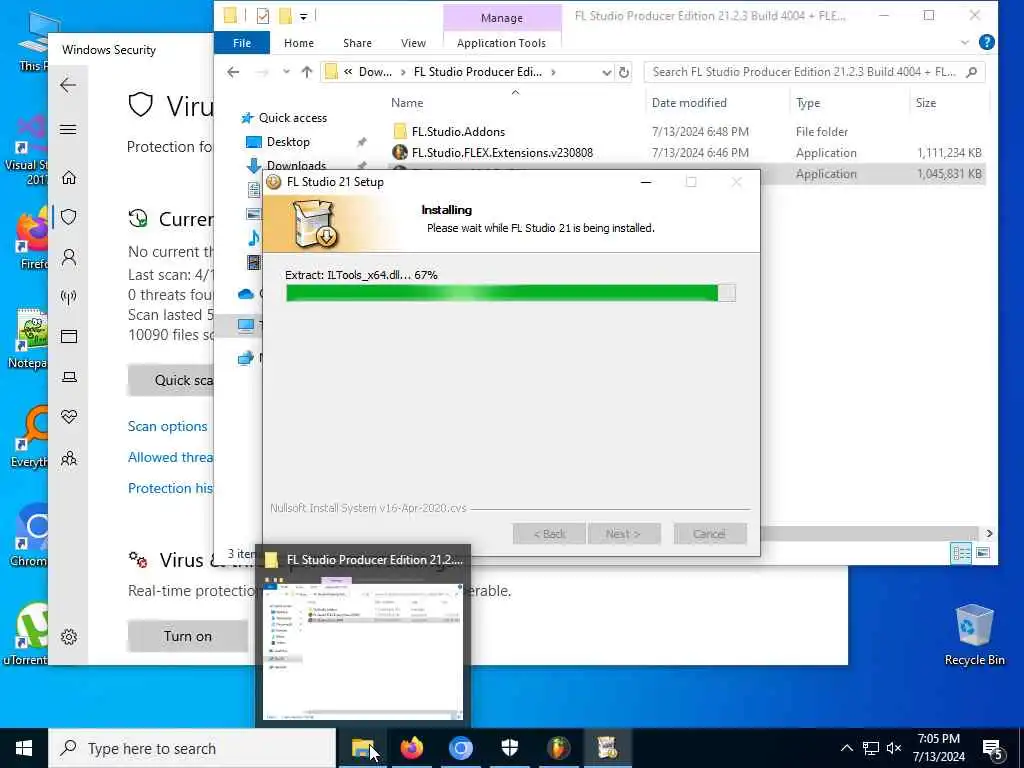
Task: Select FL.Studio.FLEX.Extensions.v230808 file
Action: (x=502, y=153)
